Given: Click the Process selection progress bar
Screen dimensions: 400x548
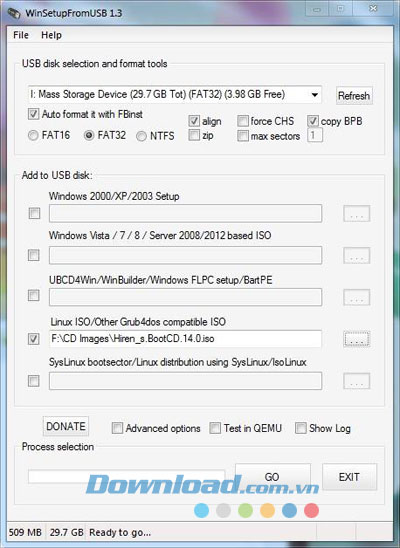Looking at the screenshot, I should (126, 477).
